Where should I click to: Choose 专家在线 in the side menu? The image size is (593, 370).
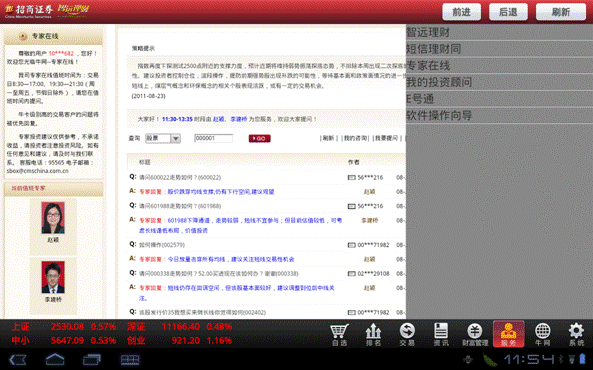point(499,65)
